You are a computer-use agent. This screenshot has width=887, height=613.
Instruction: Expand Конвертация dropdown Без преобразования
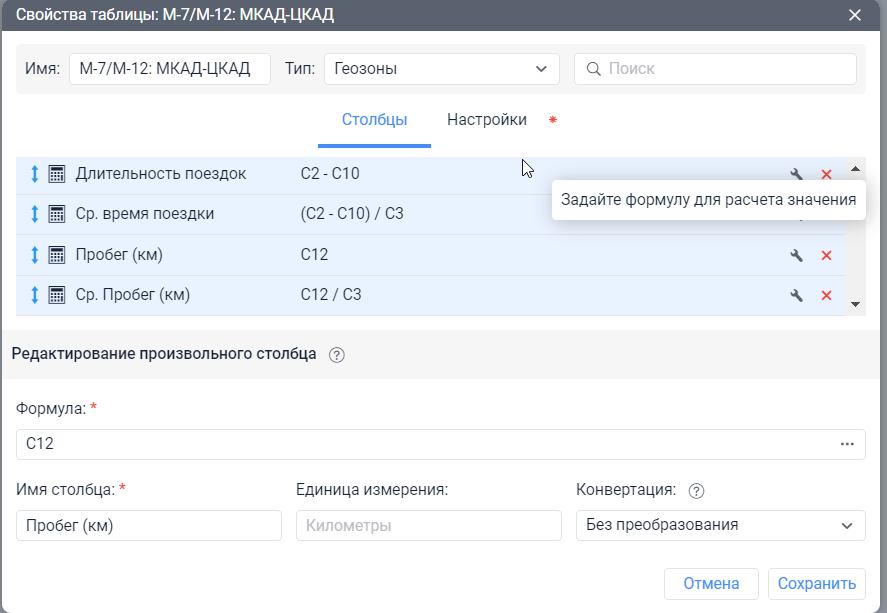pyautogui.click(x=720, y=525)
